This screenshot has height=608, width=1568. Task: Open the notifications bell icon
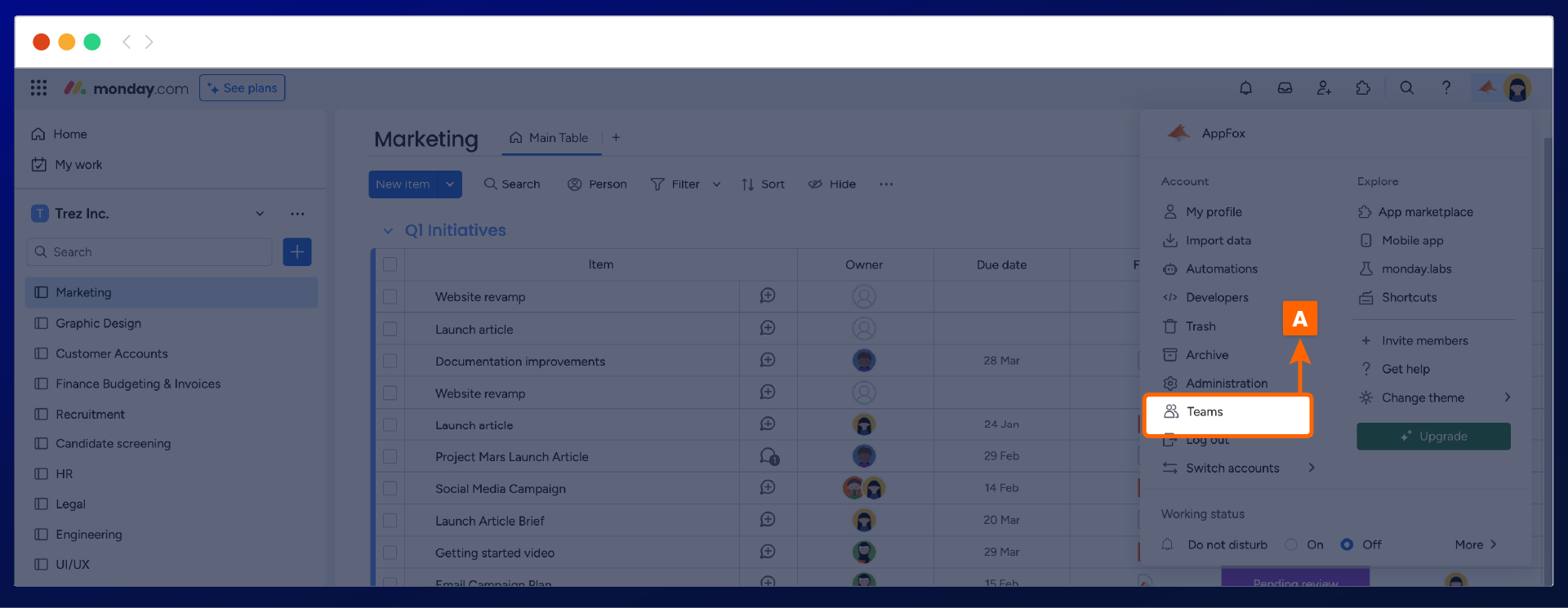click(1245, 88)
